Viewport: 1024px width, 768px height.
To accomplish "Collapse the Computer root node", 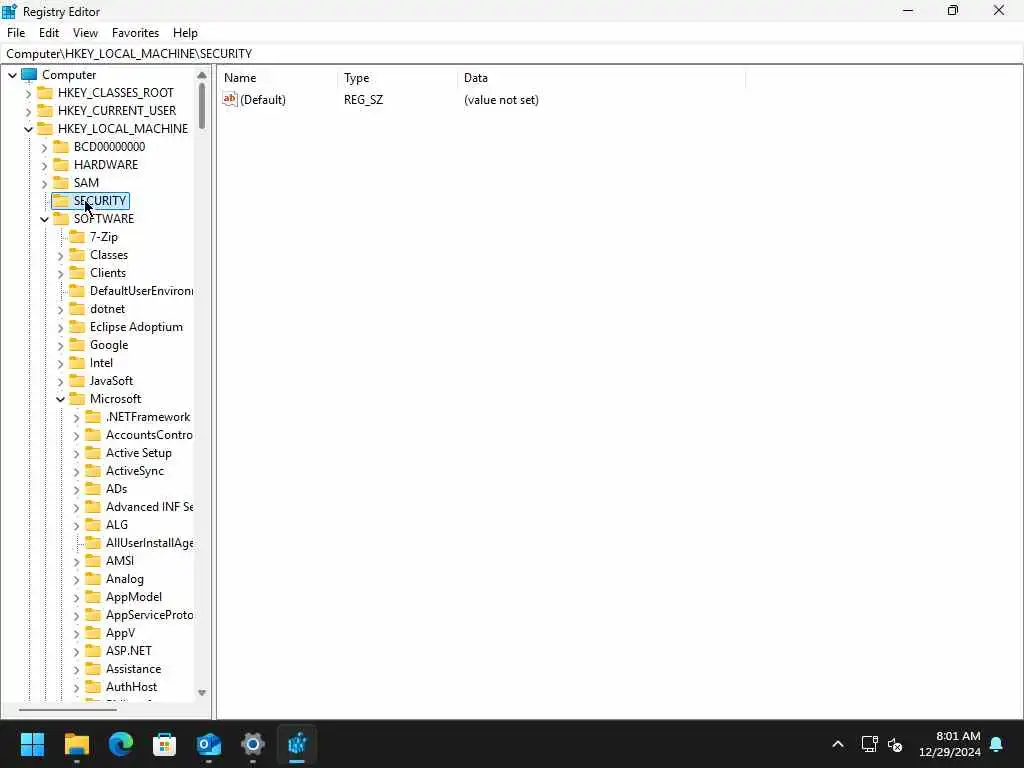I will pyautogui.click(x=12, y=75).
